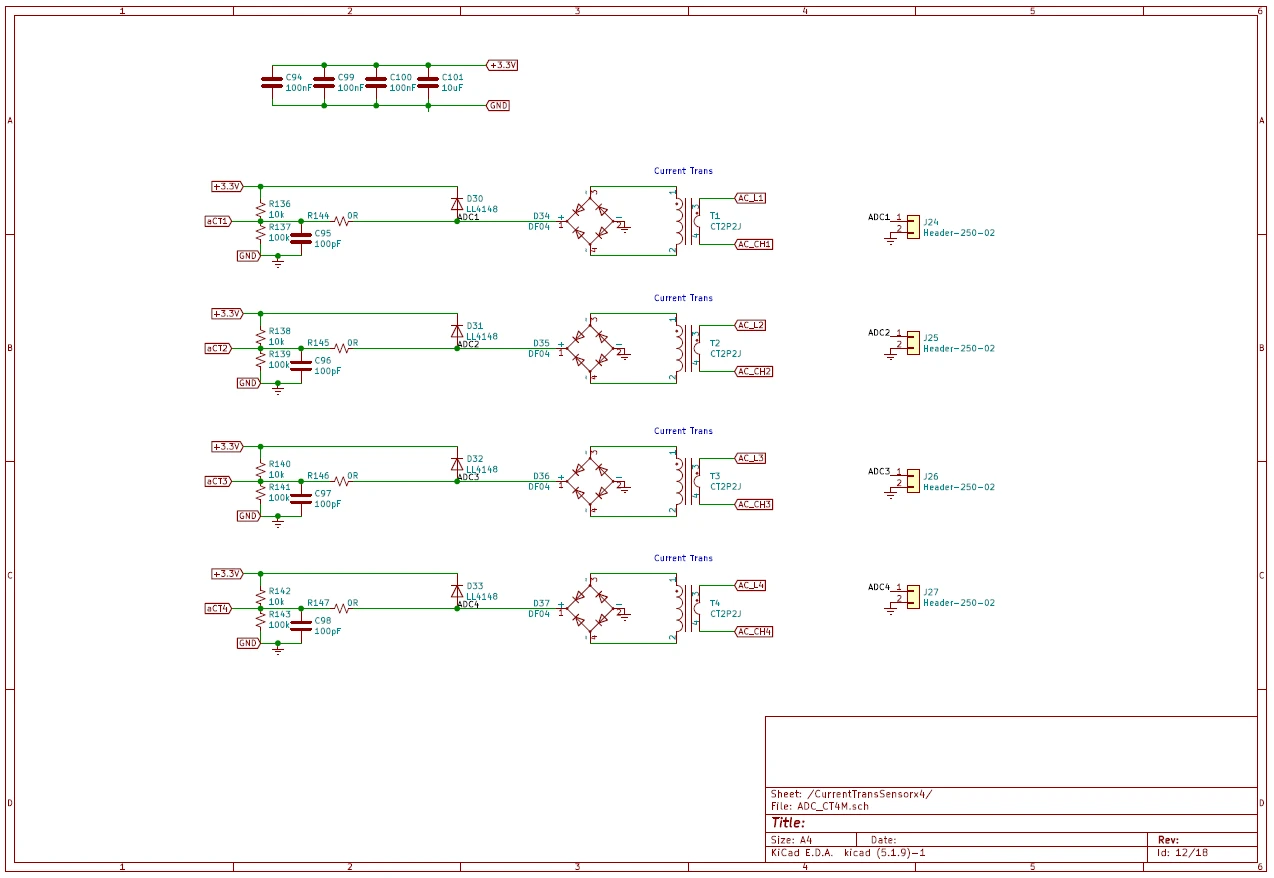The width and height of the screenshot is (1274, 878).
Task: Select the R144 0R resistor symbol
Action: click(341, 220)
